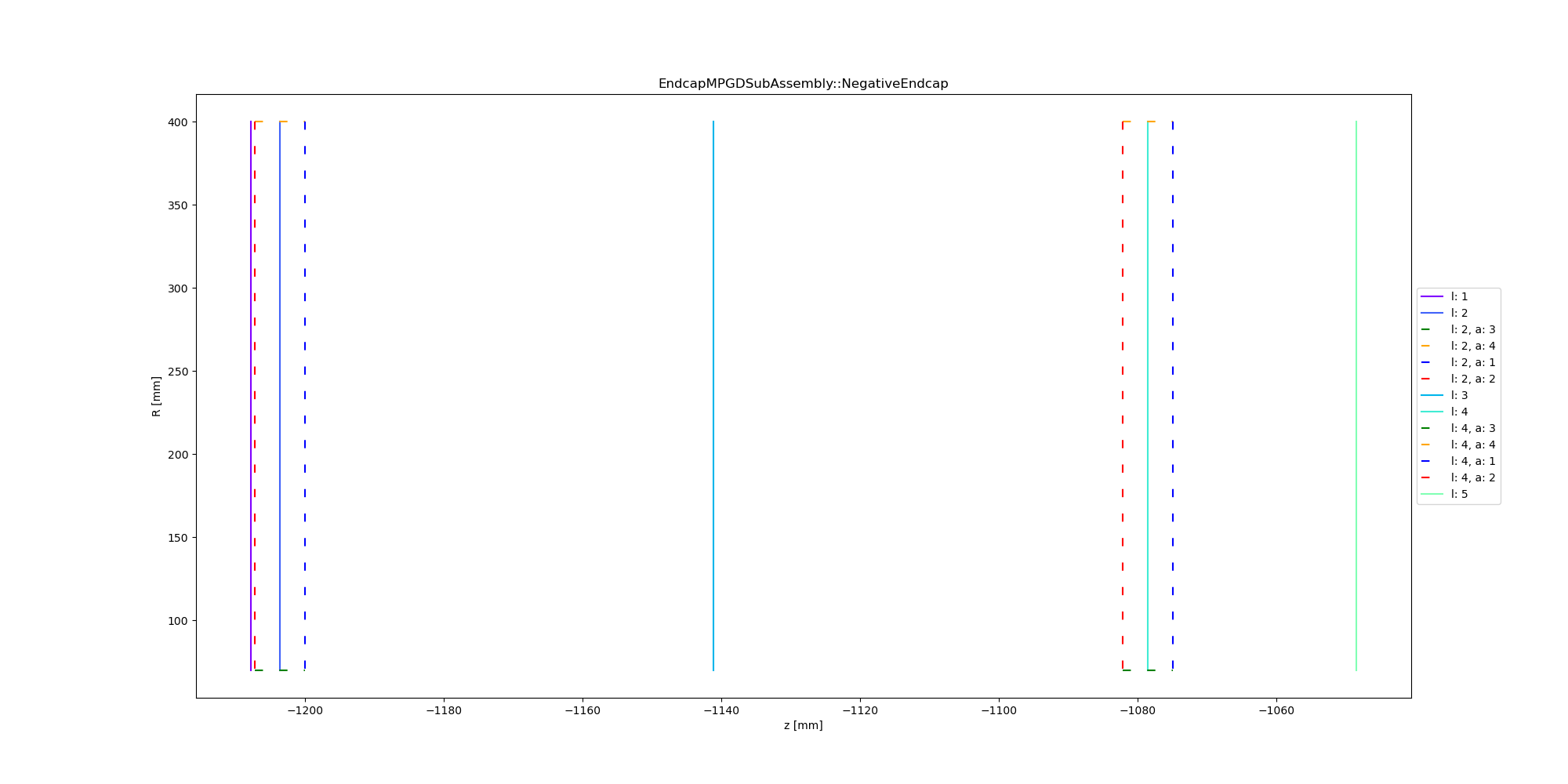Screen dimensions: 1568x784
Task: Click the solid cyan line near z = −1141
Action: [713, 392]
